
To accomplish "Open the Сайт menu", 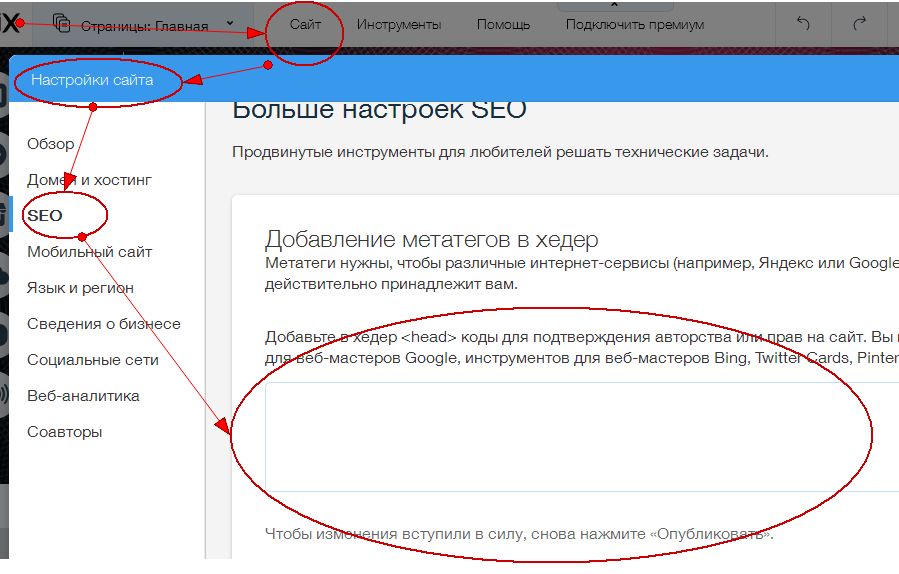I will pos(305,24).
